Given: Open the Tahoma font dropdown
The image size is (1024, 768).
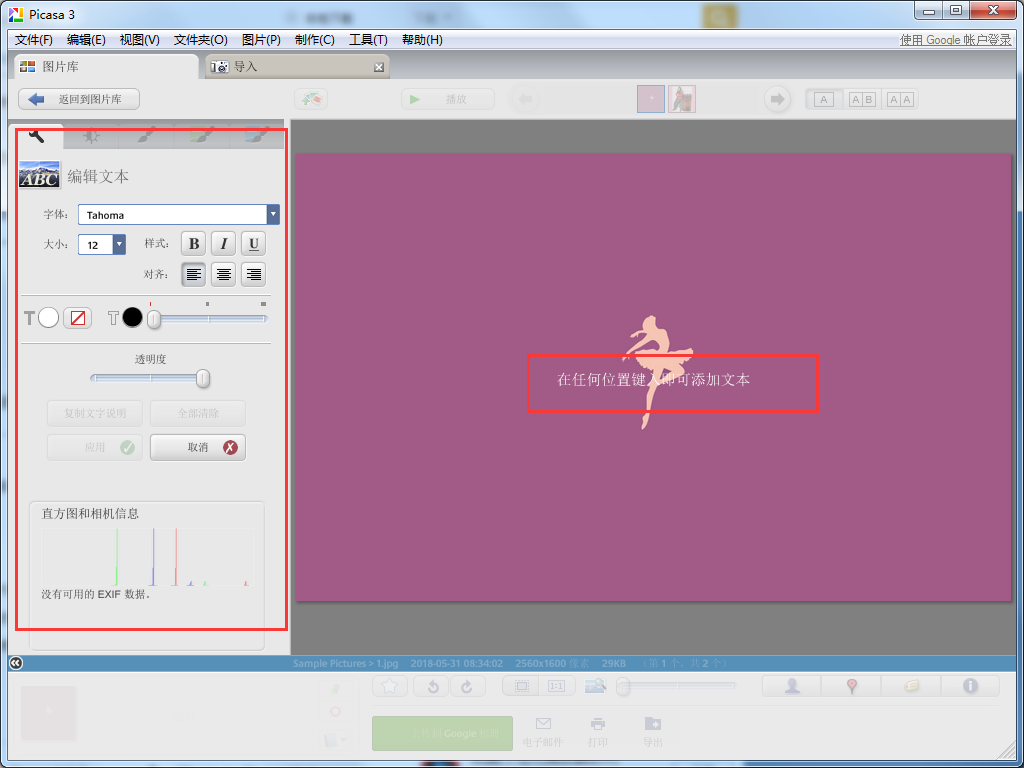Looking at the screenshot, I should 272,214.
